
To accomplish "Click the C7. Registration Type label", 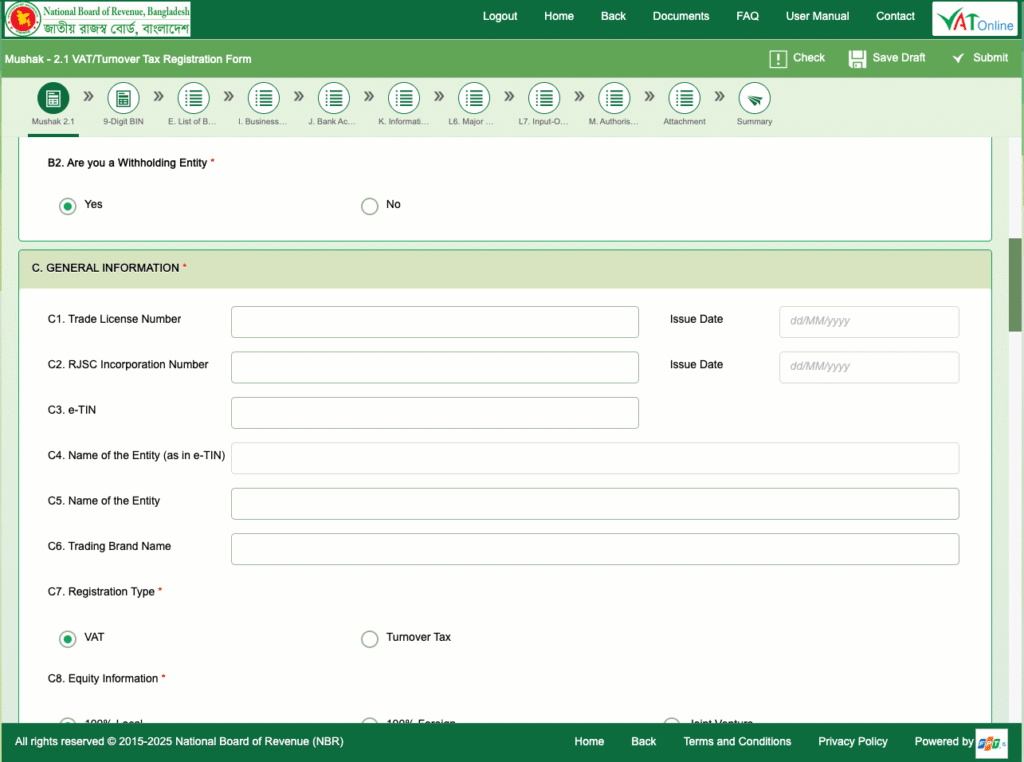I will (101, 592).
